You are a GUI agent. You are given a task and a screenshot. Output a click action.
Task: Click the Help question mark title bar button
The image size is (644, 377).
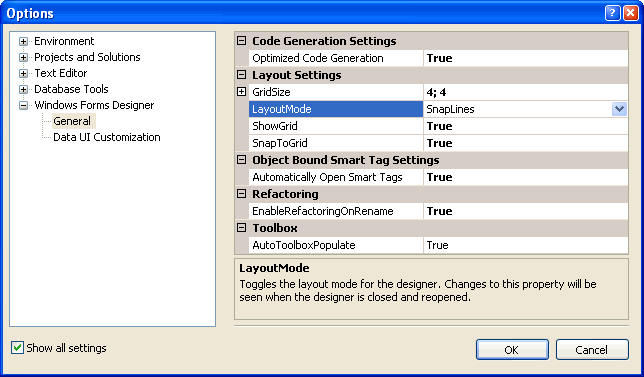click(612, 14)
